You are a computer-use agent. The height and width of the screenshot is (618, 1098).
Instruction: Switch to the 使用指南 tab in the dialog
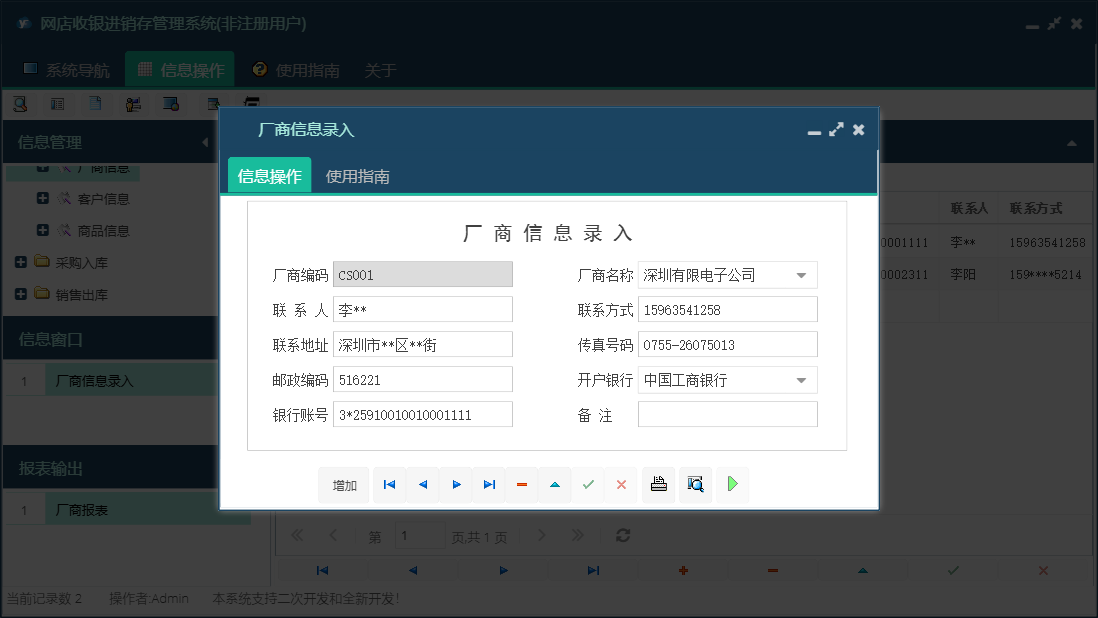(356, 175)
